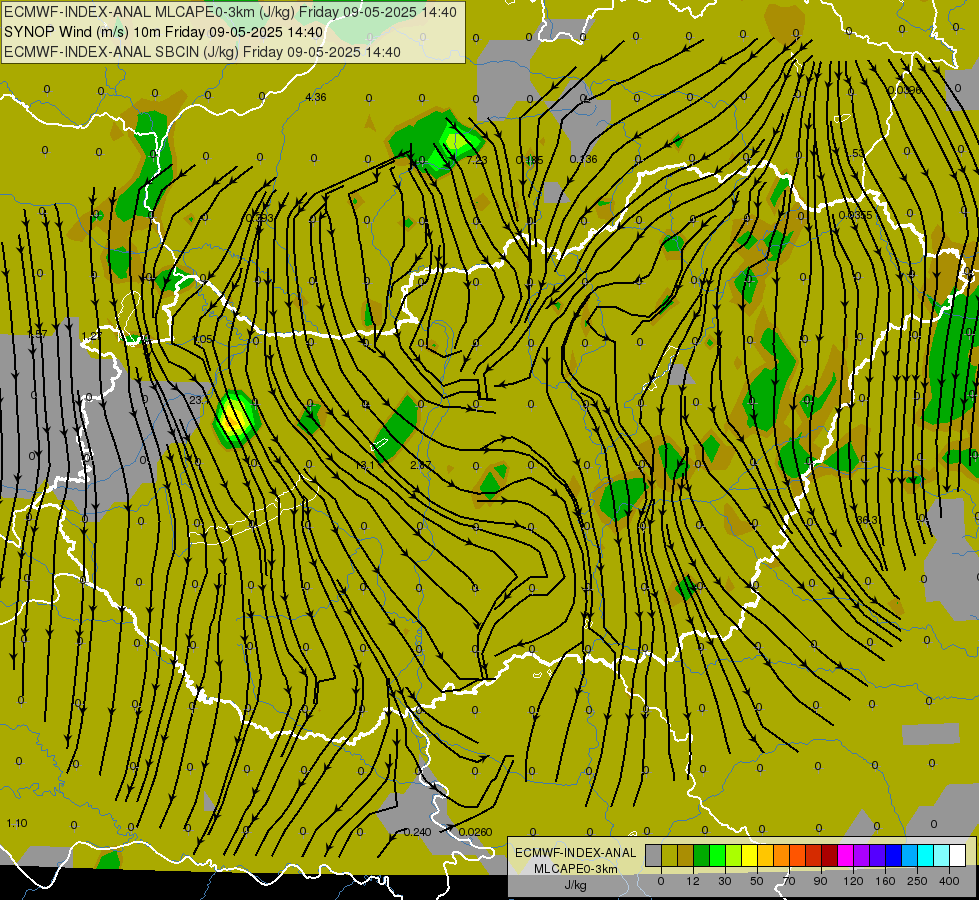Click the map value '1.10'
The height and width of the screenshot is (900, 979).
17,823
